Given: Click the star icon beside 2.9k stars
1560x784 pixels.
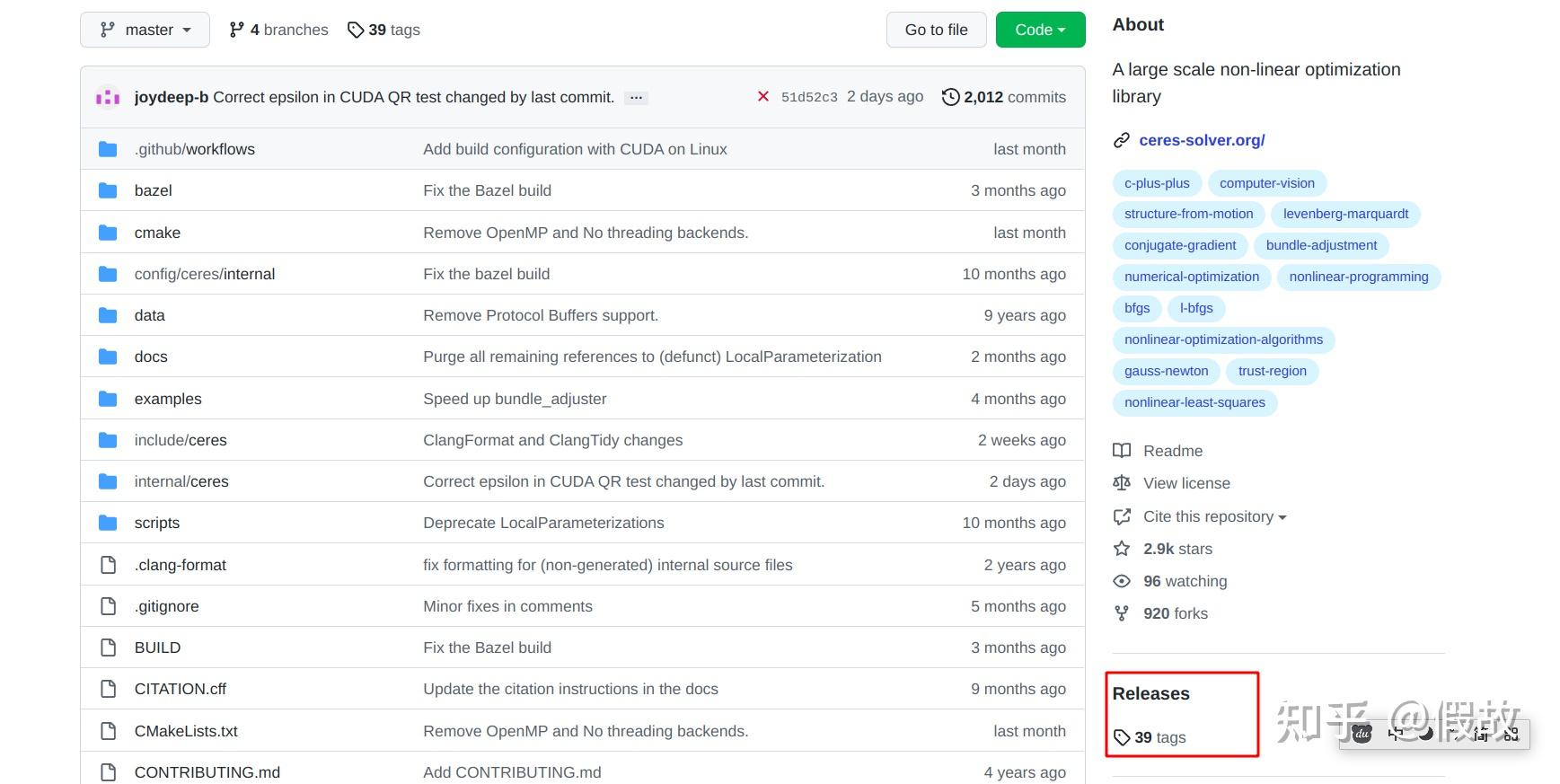Looking at the screenshot, I should 1122,549.
